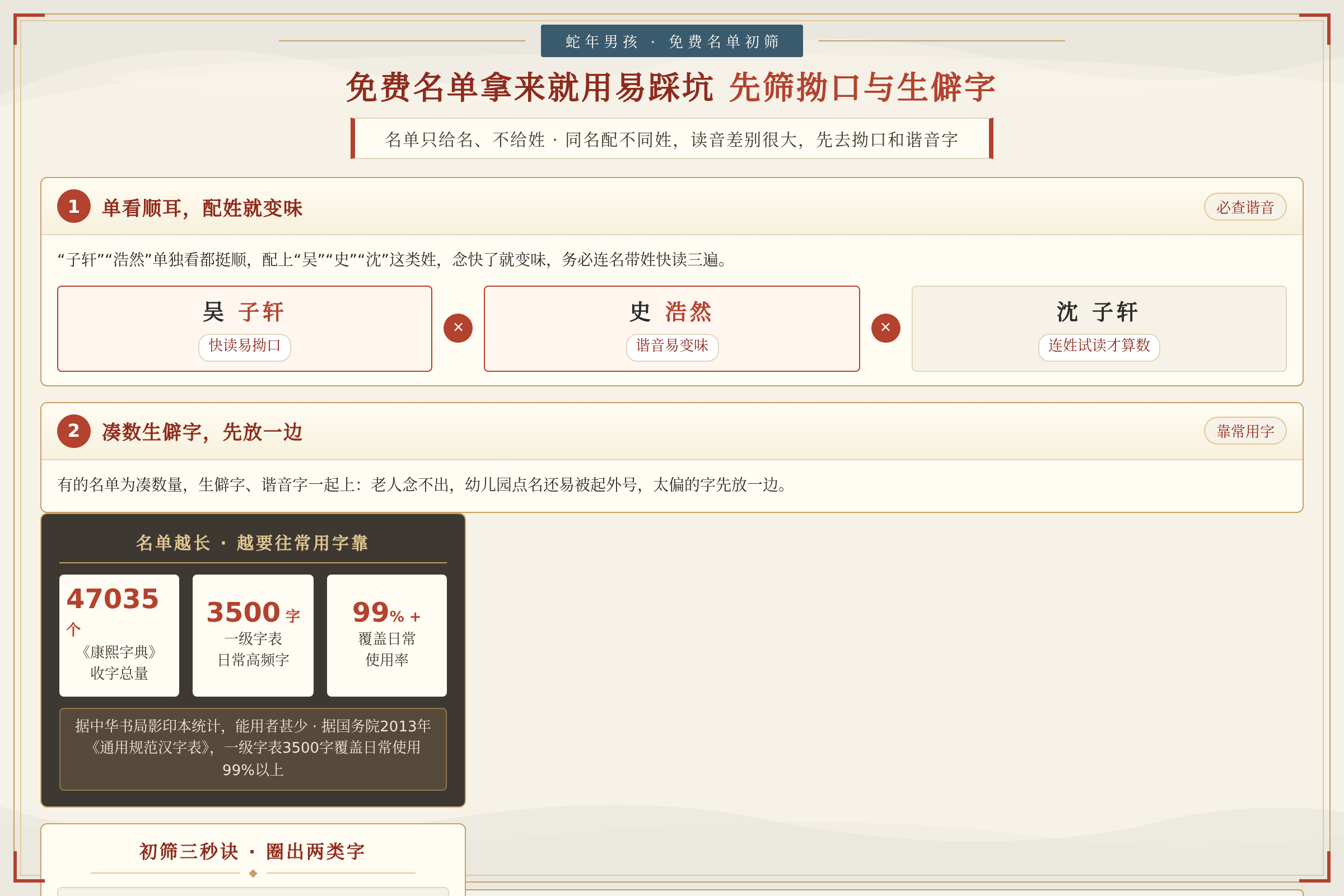Click the 名单越长 · 越要往常用字靠 panel title

tap(253, 543)
